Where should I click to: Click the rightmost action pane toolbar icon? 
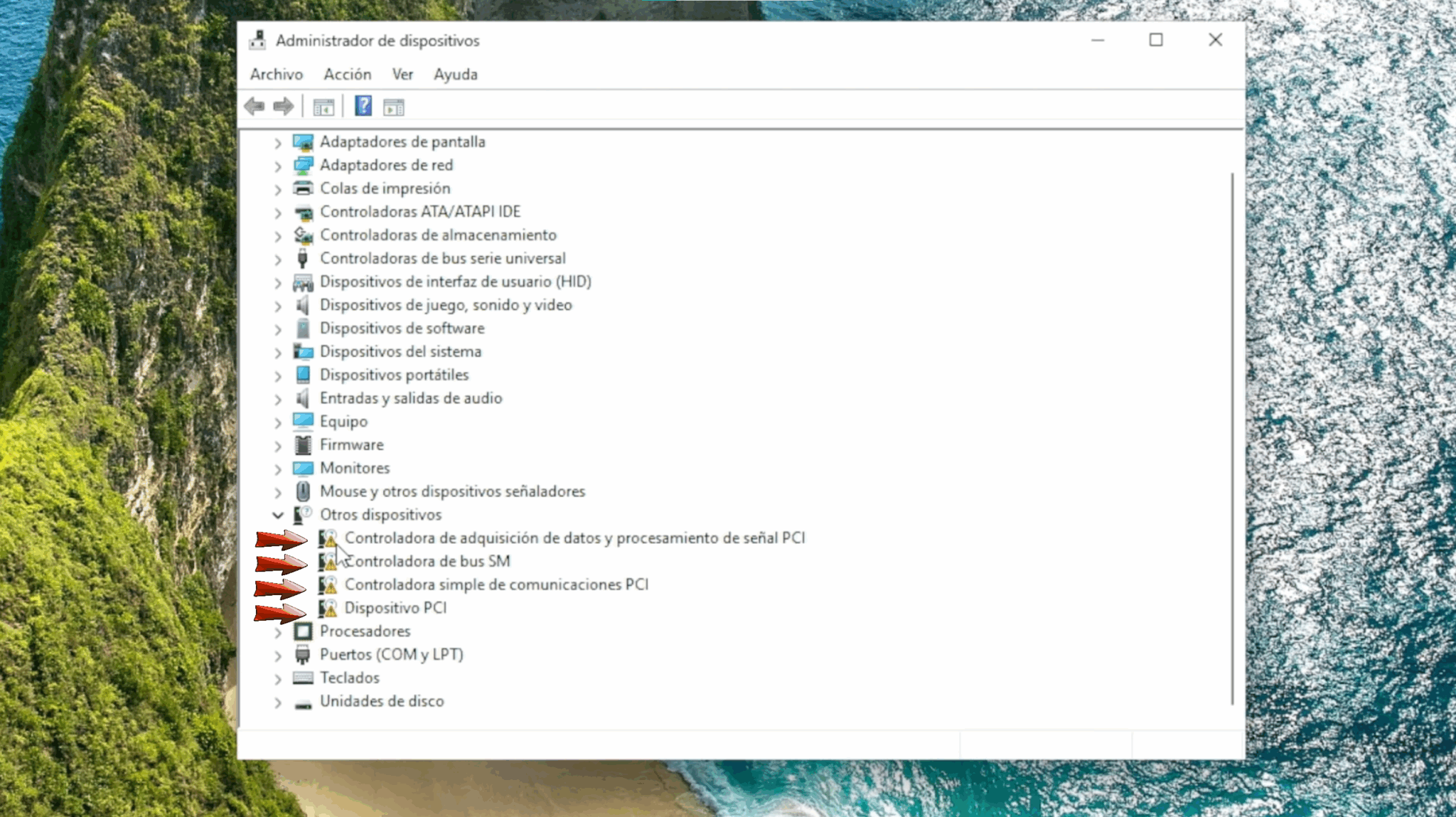[394, 106]
